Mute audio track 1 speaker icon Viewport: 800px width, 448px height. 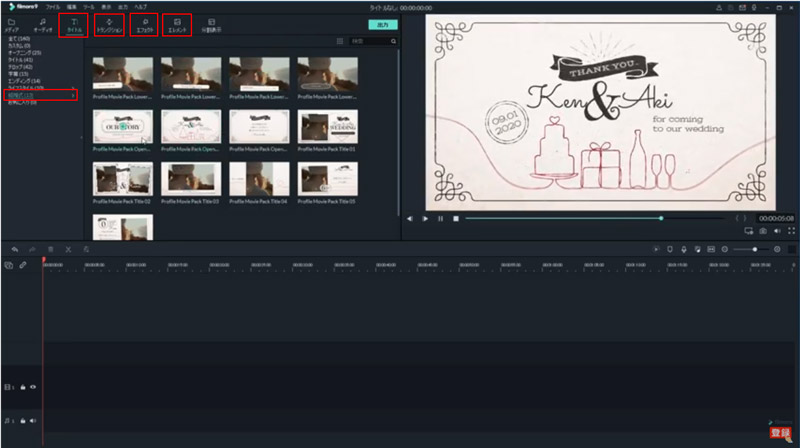32,421
